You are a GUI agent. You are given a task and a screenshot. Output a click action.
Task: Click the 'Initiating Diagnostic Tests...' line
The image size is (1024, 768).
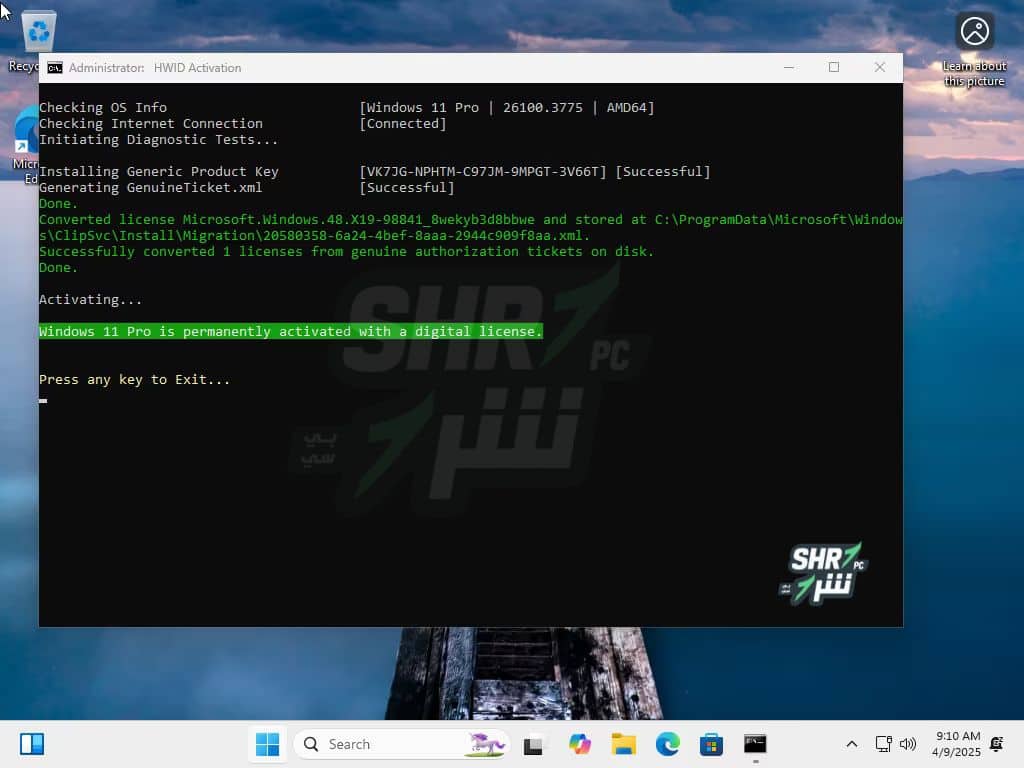(158, 140)
